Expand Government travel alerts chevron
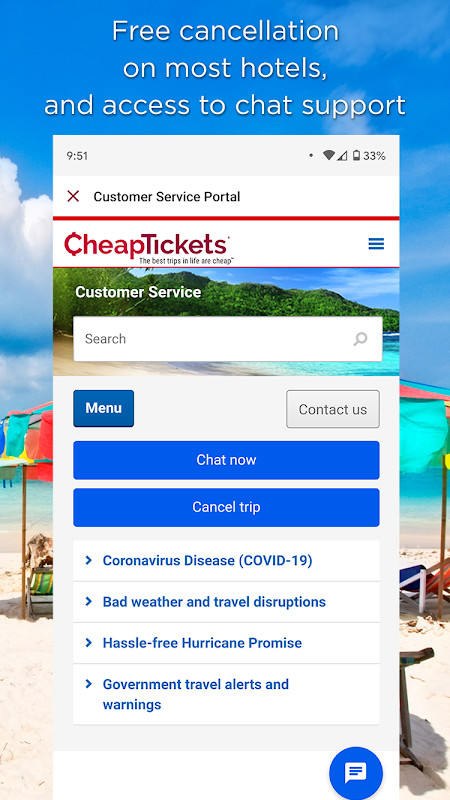This screenshot has height=800, width=450. [89, 684]
